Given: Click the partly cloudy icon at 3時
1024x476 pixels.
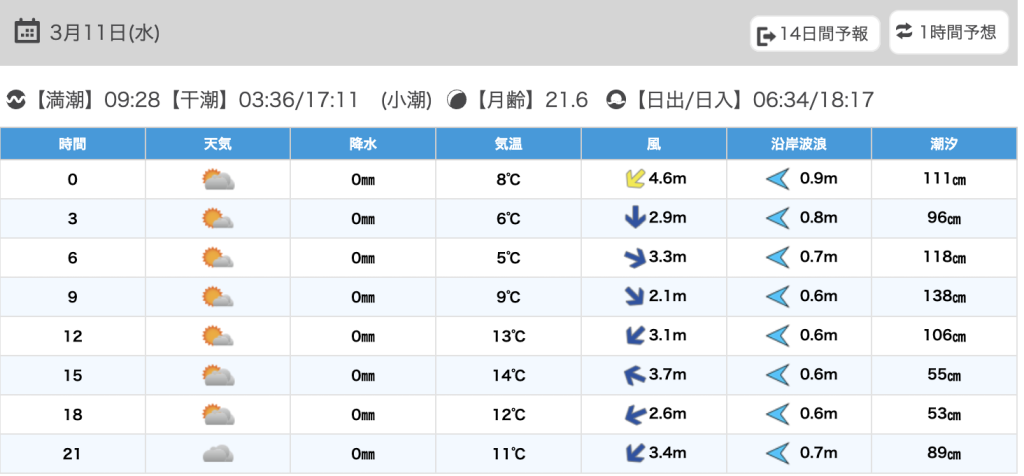Looking at the screenshot, I should (217, 219).
